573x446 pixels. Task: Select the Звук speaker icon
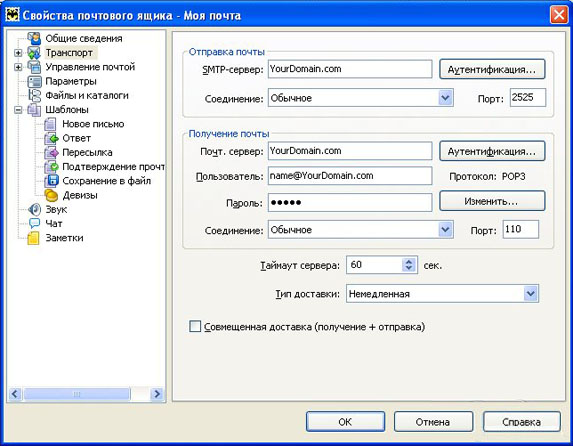pyautogui.click(x=34, y=209)
